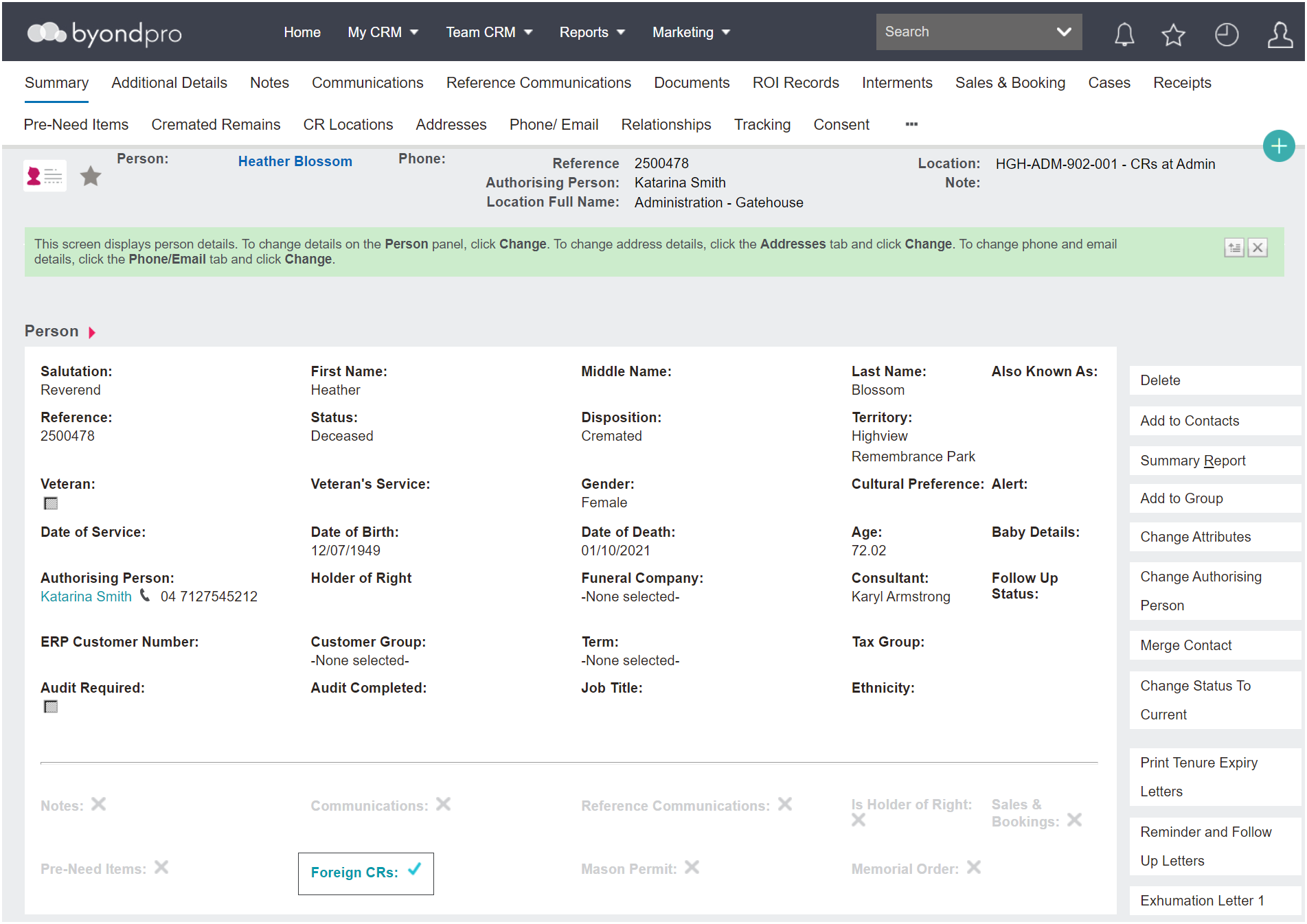The width and height of the screenshot is (1307, 924).
Task: Expand the My CRM menu
Action: [383, 32]
